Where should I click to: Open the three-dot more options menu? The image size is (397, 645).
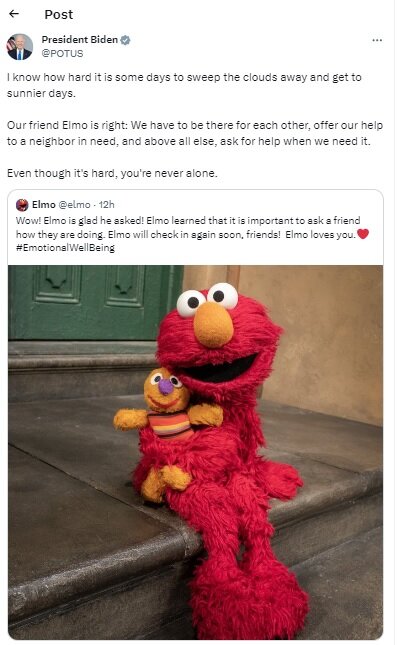point(377,40)
